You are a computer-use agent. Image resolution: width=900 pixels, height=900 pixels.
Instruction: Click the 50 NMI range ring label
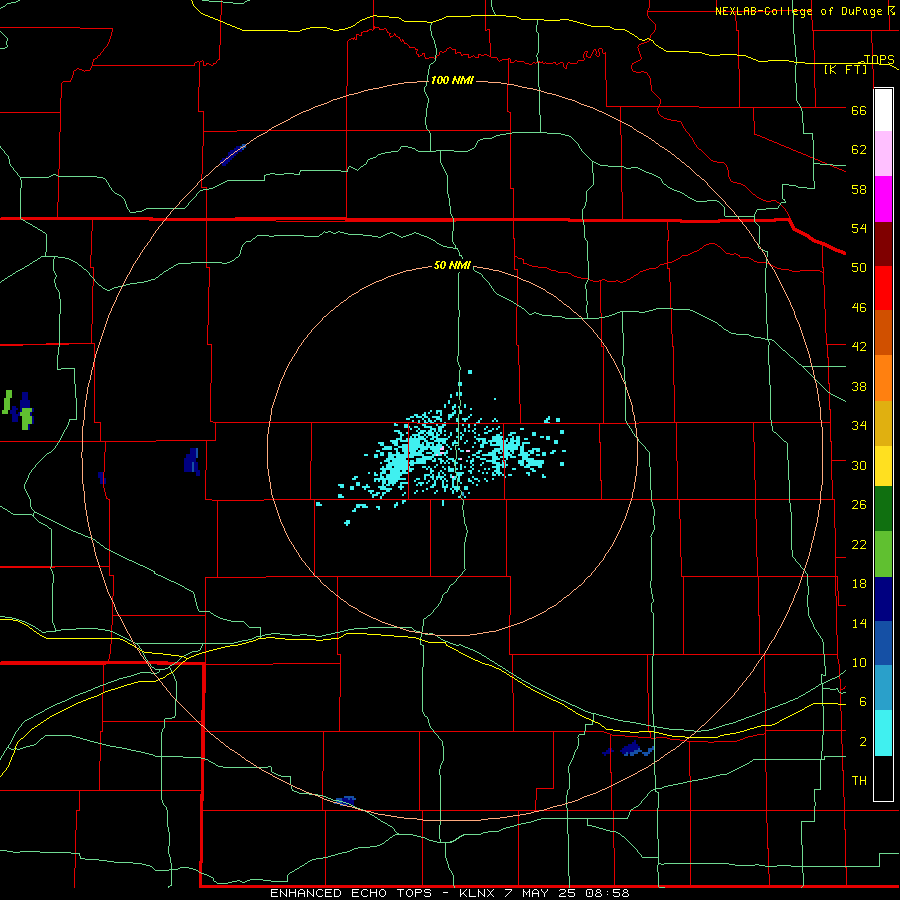click(452, 265)
